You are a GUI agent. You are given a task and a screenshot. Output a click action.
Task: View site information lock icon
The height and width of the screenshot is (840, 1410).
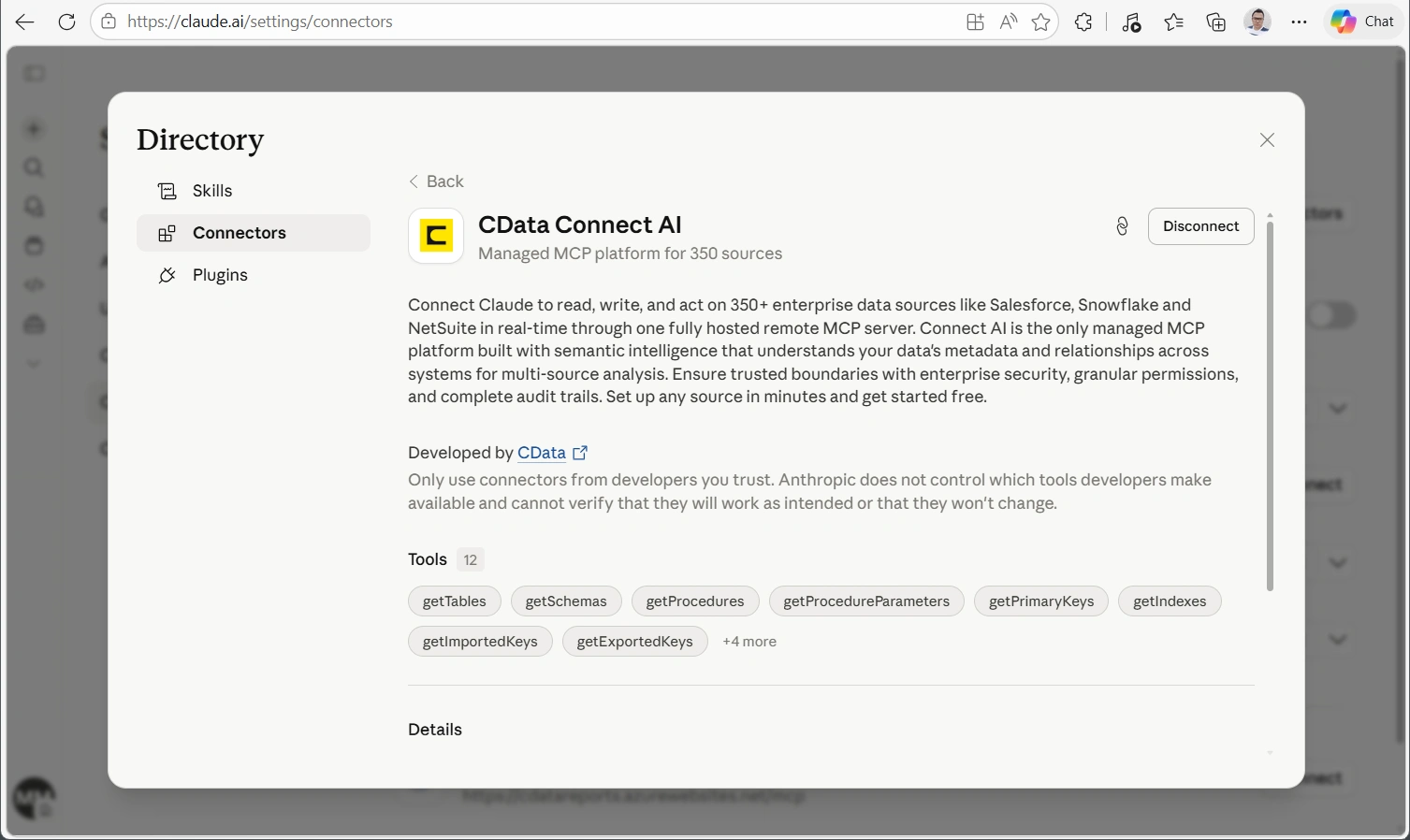point(109,22)
